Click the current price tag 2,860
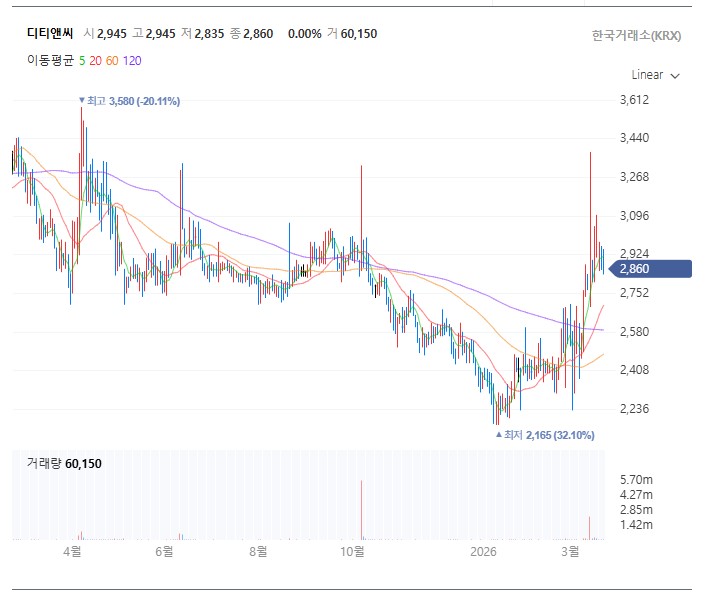 [x=650, y=269]
